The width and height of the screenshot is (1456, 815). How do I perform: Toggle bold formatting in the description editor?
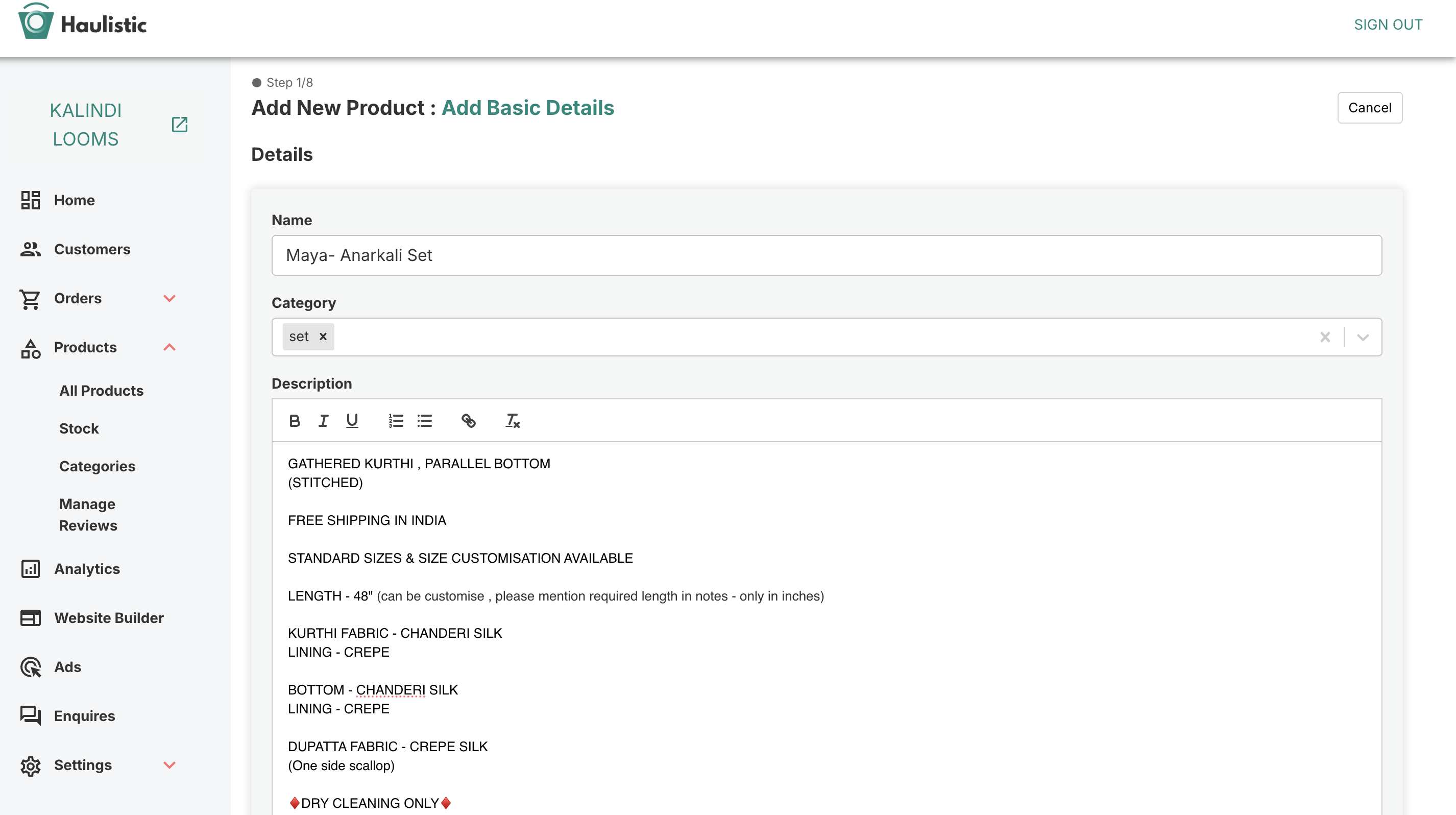(294, 420)
